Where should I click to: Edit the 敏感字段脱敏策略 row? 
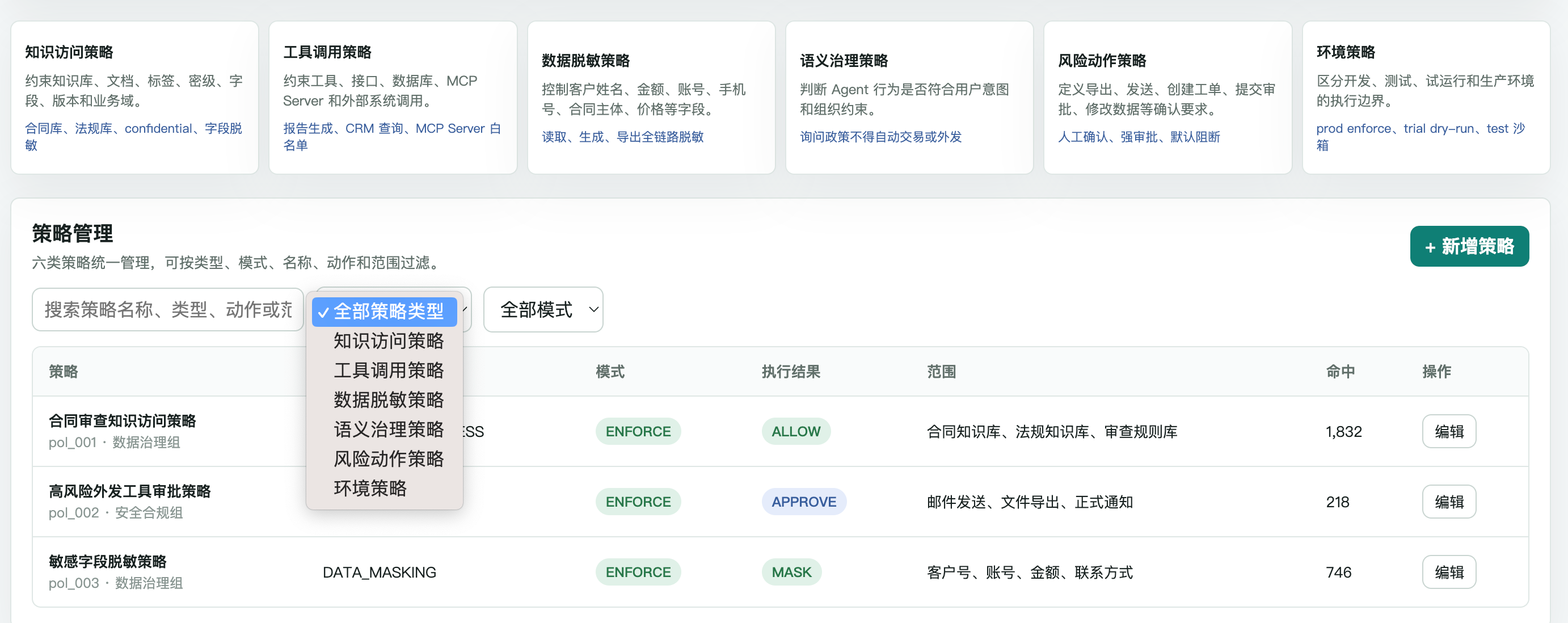tap(1449, 572)
